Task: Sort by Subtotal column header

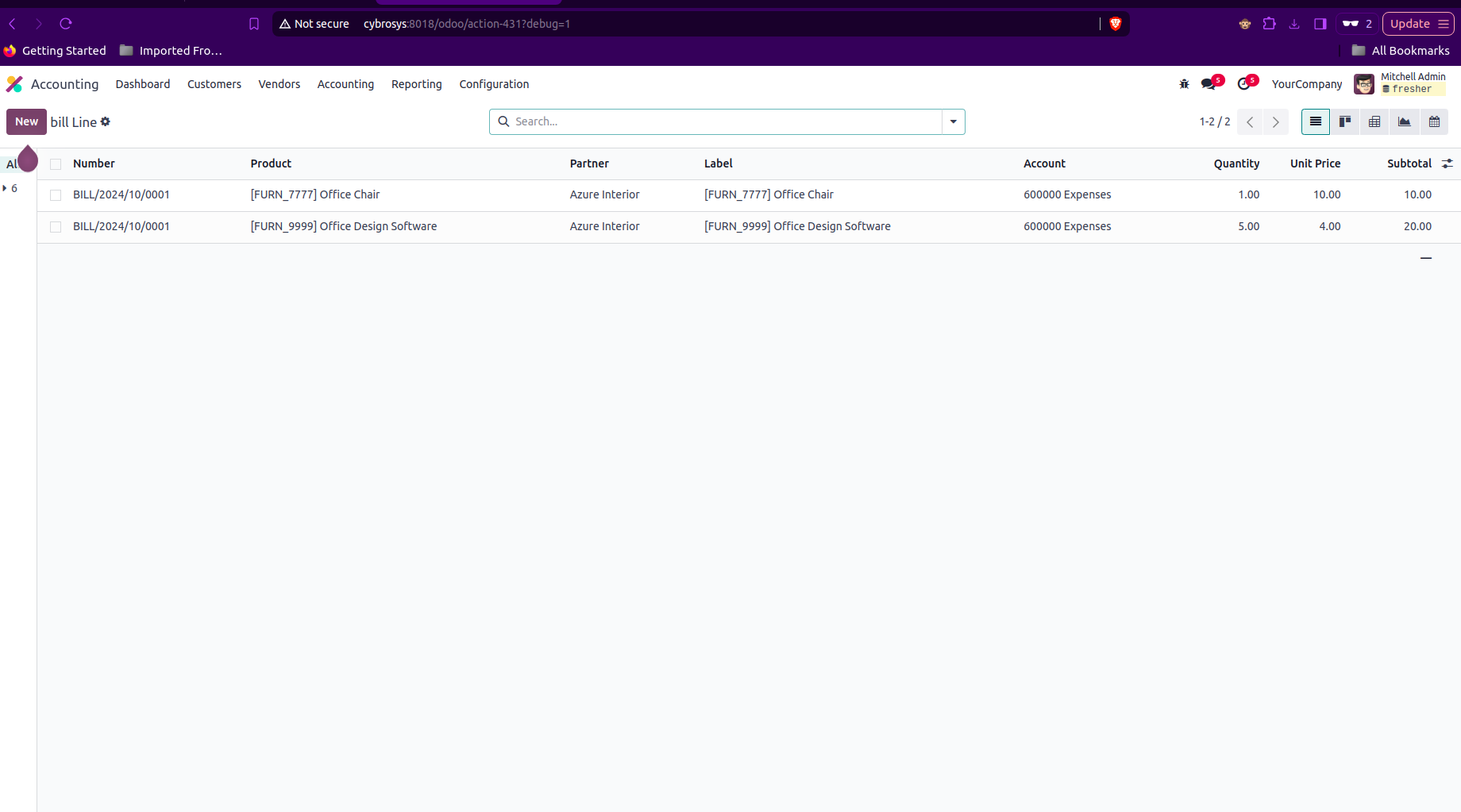Action: click(x=1409, y=164)
